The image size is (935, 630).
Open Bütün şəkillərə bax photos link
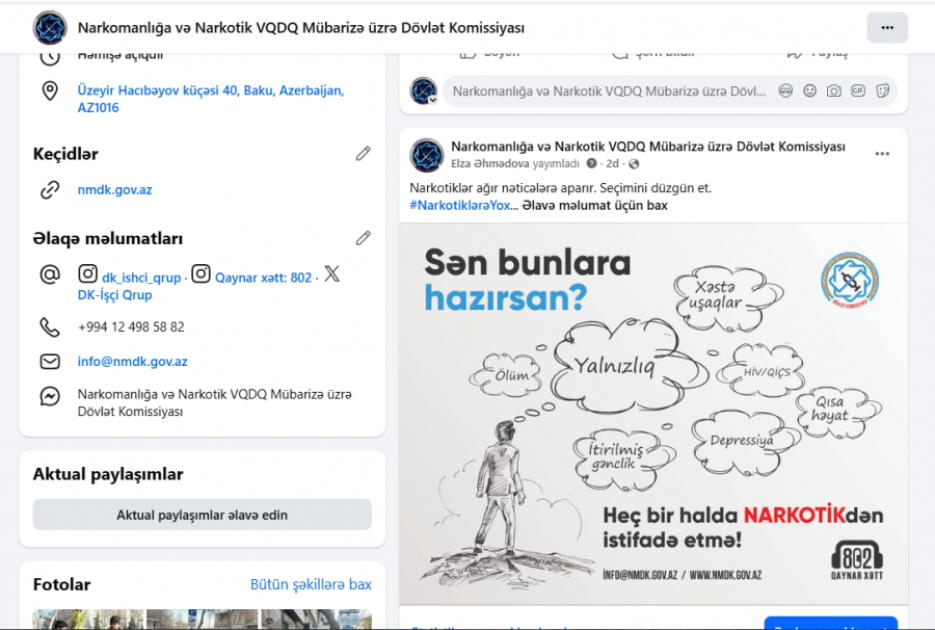pyautogui.click(x=310, y=584)
